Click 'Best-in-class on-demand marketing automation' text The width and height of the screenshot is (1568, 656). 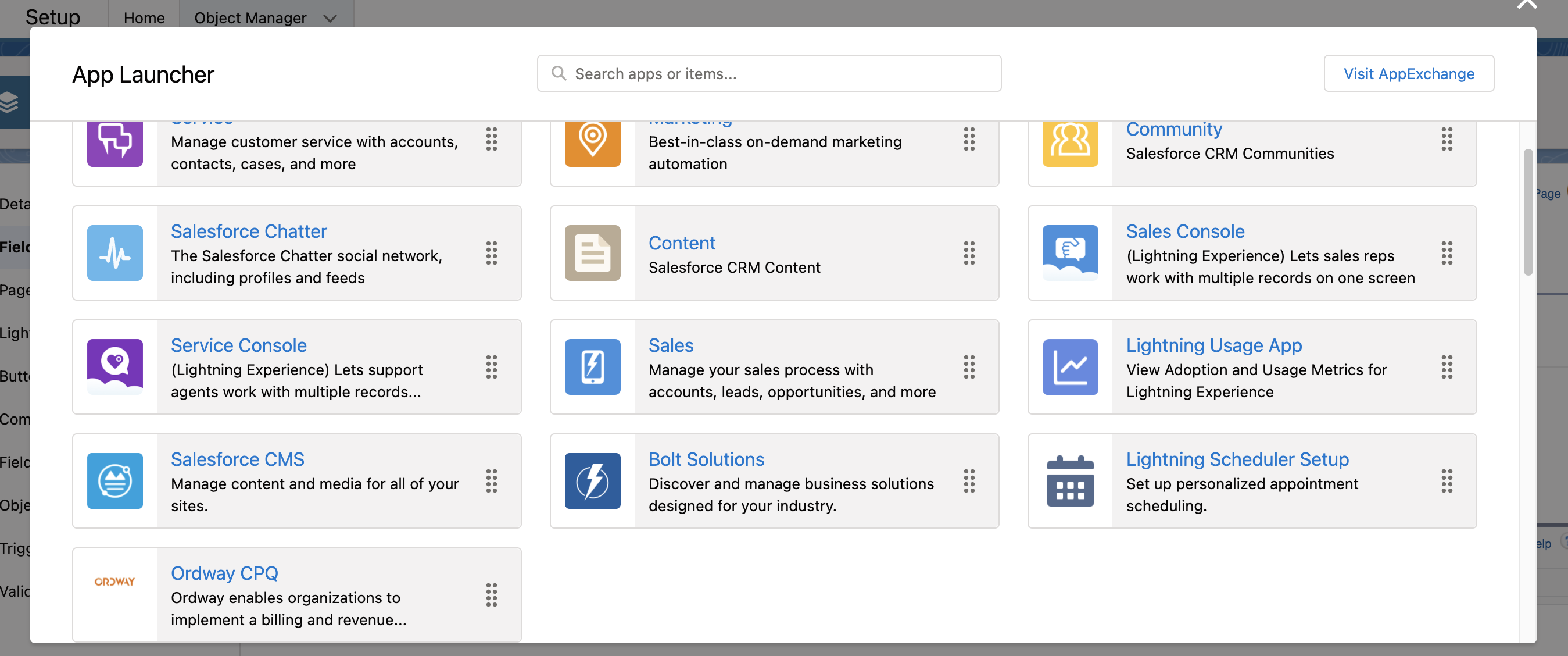[x=775, y=153]
